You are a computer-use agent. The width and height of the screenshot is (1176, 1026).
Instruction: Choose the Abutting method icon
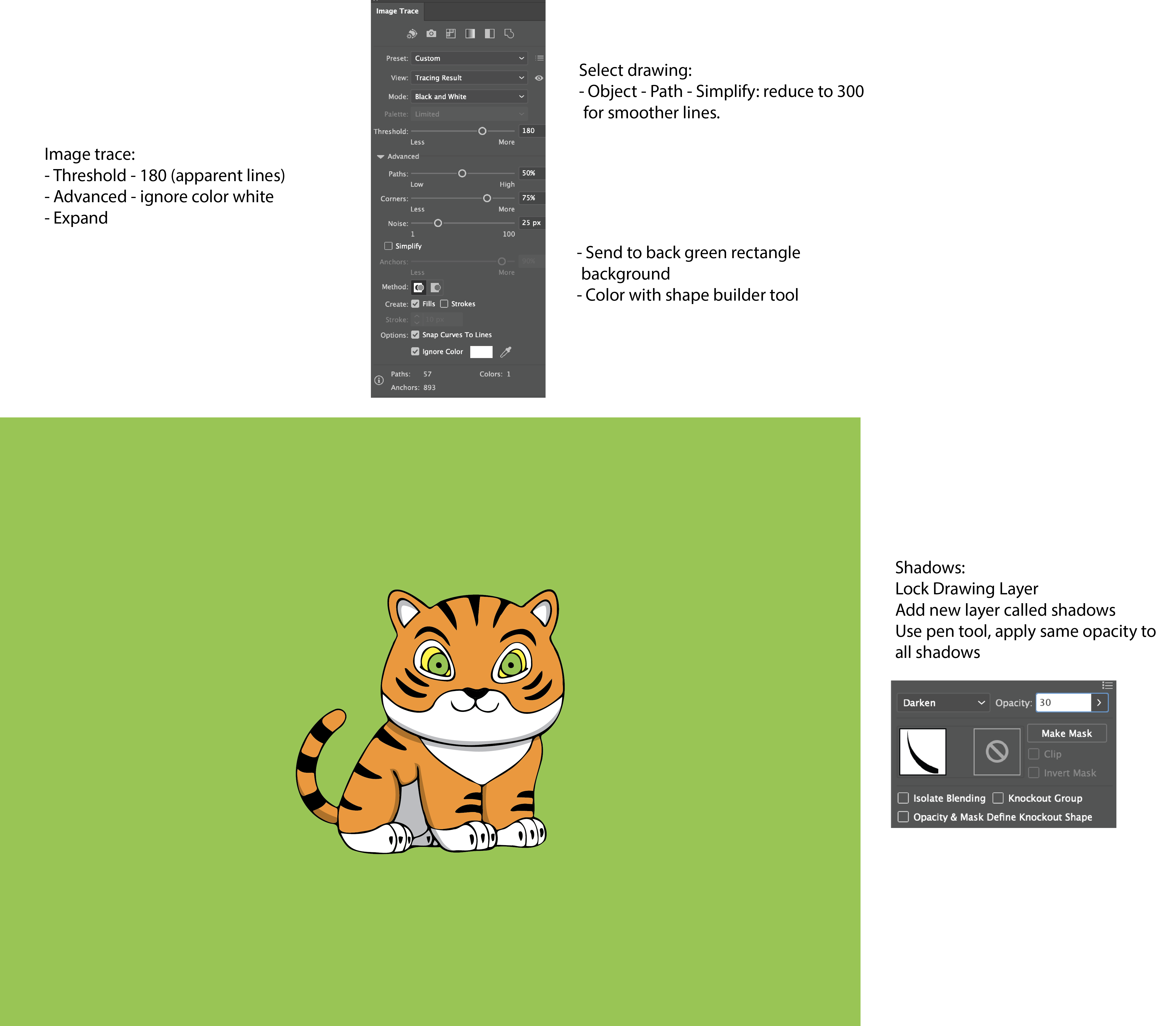coord(419,287)
